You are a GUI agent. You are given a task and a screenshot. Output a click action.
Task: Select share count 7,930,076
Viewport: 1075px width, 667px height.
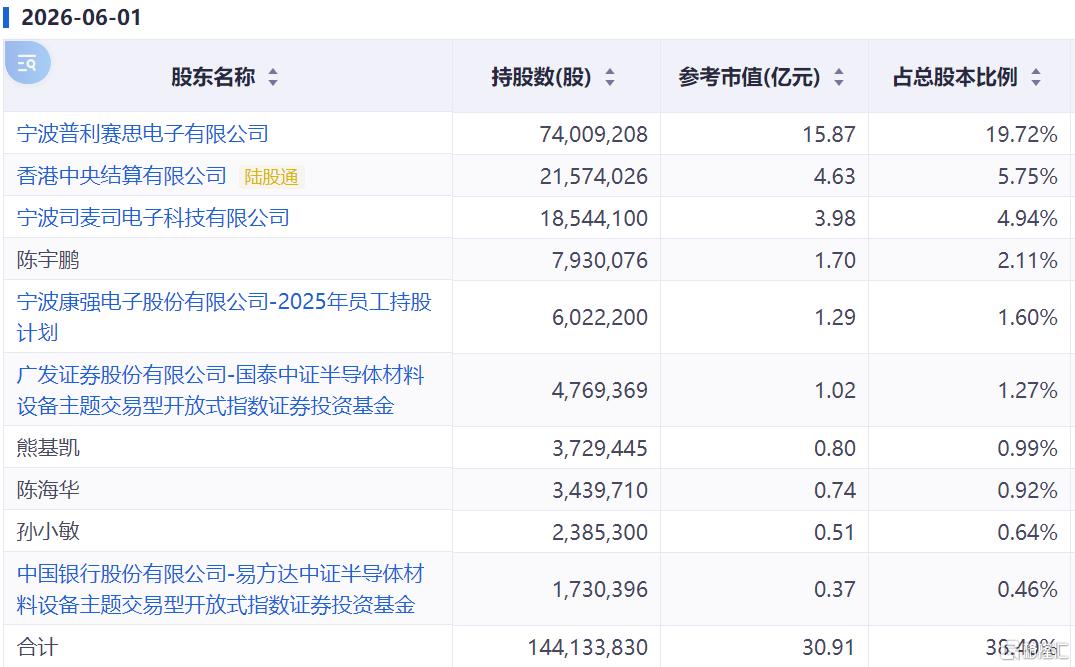click(600, 260)
